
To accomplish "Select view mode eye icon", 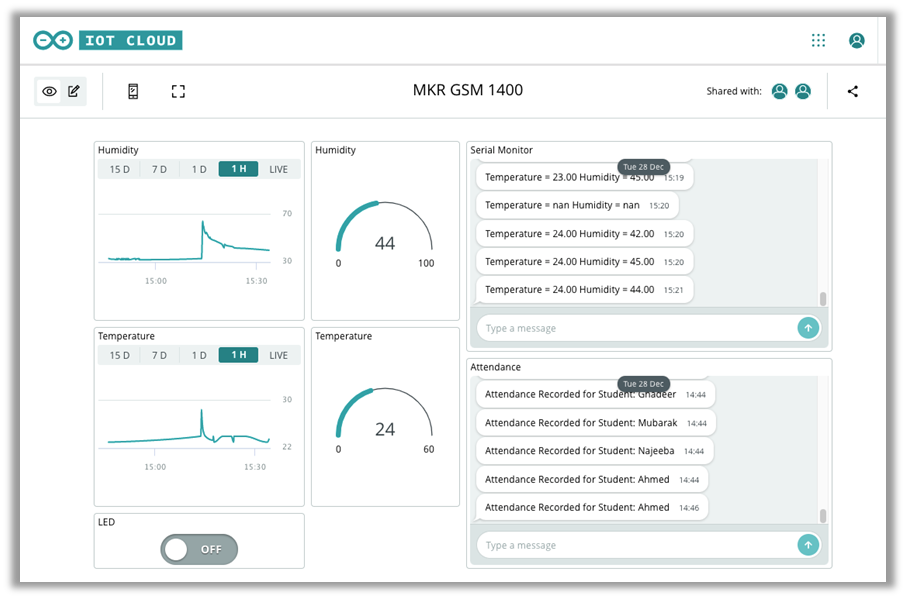I will [50, 91].
